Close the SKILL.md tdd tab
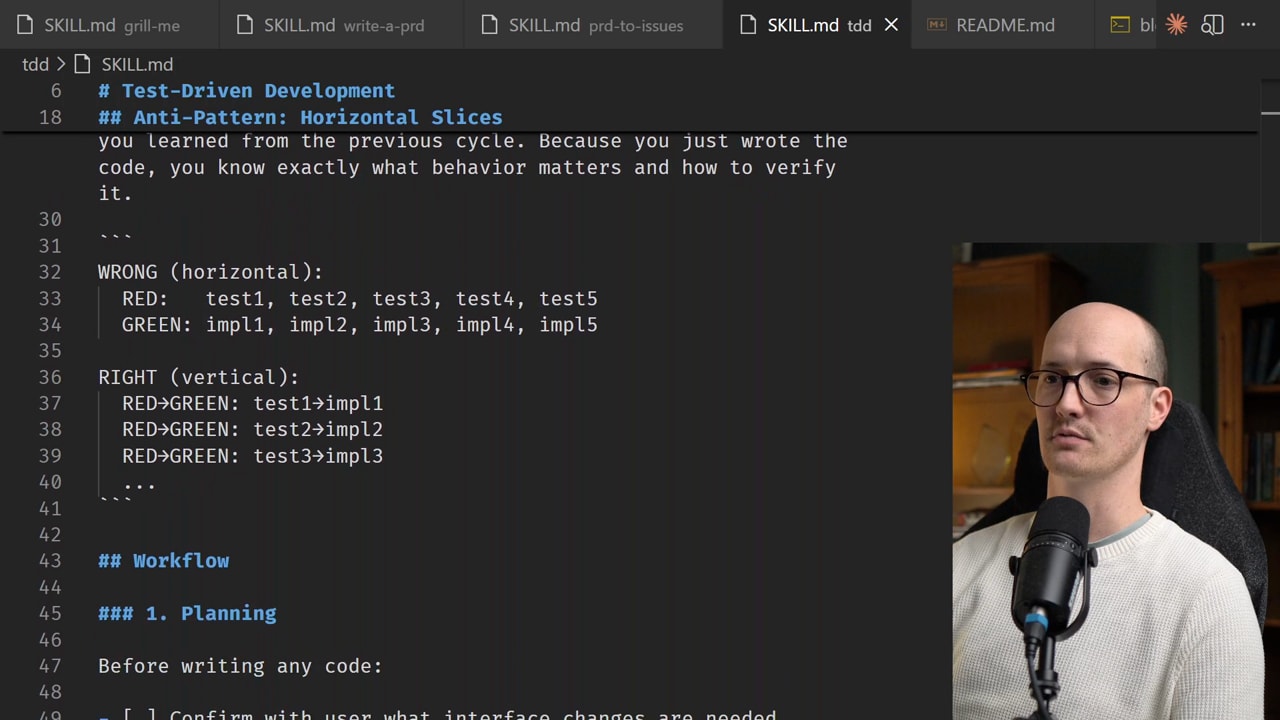The image size is (1280, 720). pos(891,25)
